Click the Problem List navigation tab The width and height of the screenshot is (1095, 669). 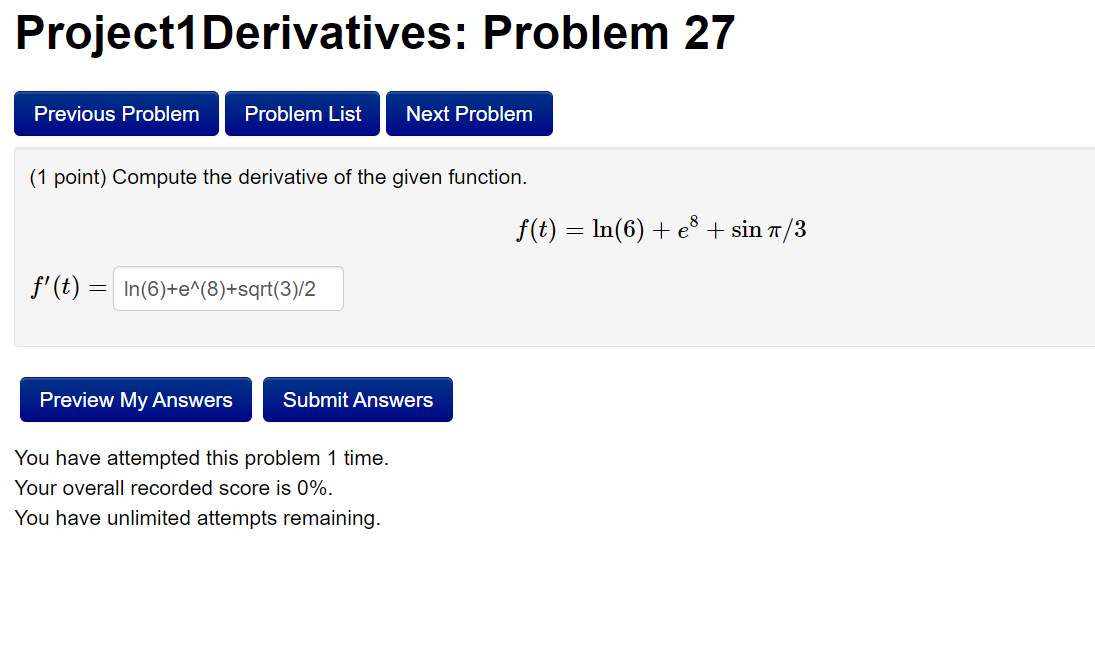click(302, 113)
